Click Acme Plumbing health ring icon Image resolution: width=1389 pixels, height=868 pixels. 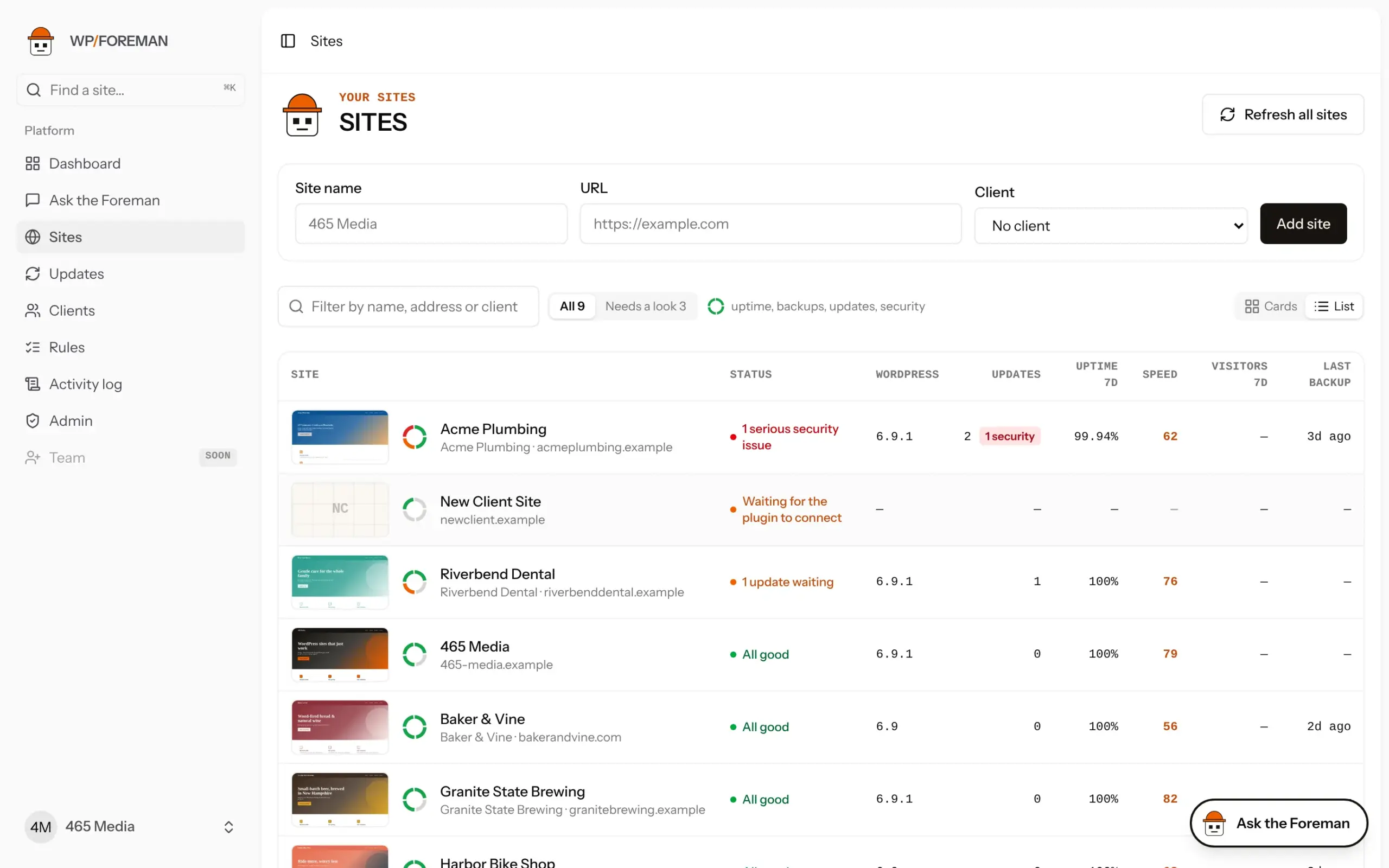click(x=415, y=437)
